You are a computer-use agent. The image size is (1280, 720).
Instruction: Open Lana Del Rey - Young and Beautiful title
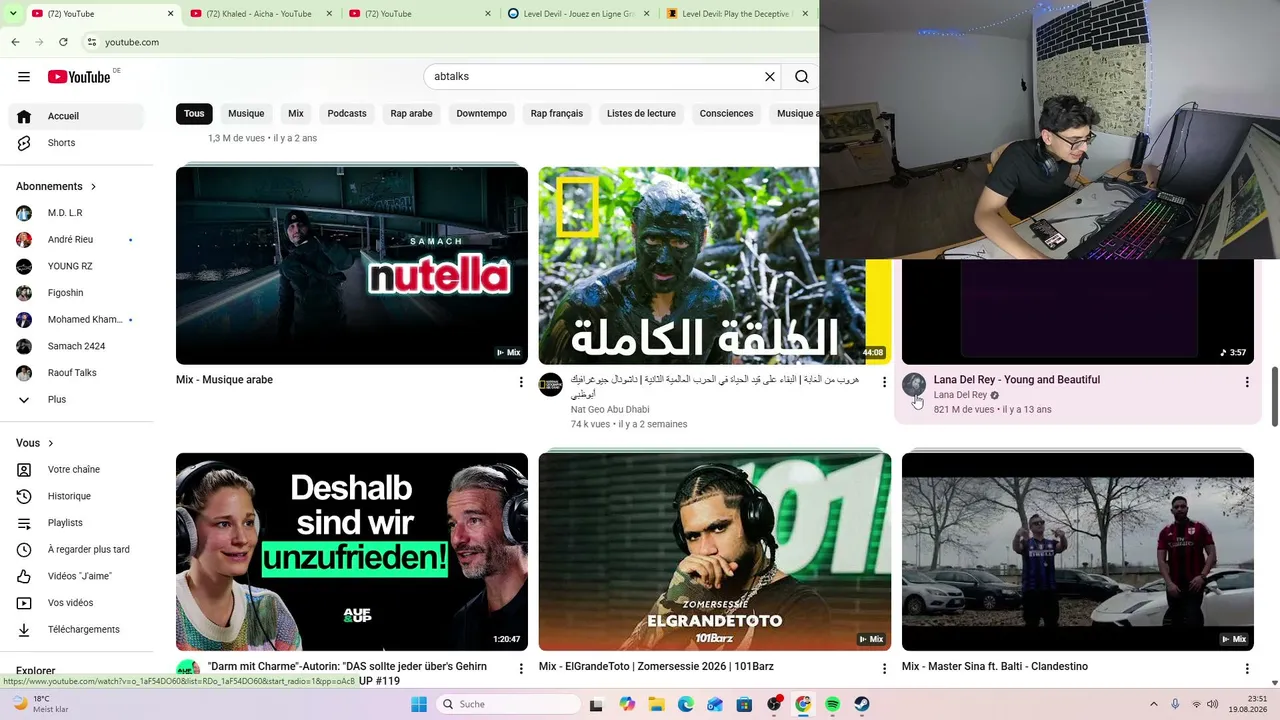(1017, 380)
